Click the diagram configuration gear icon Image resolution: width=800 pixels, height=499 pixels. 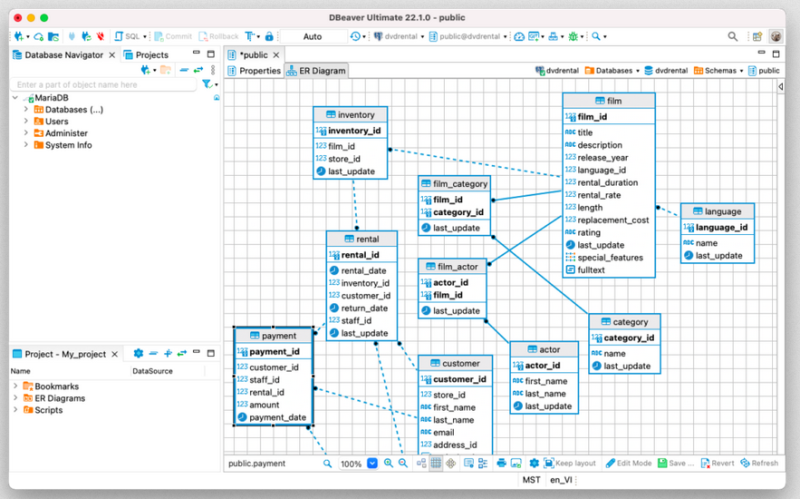click(x=533, y=464)
